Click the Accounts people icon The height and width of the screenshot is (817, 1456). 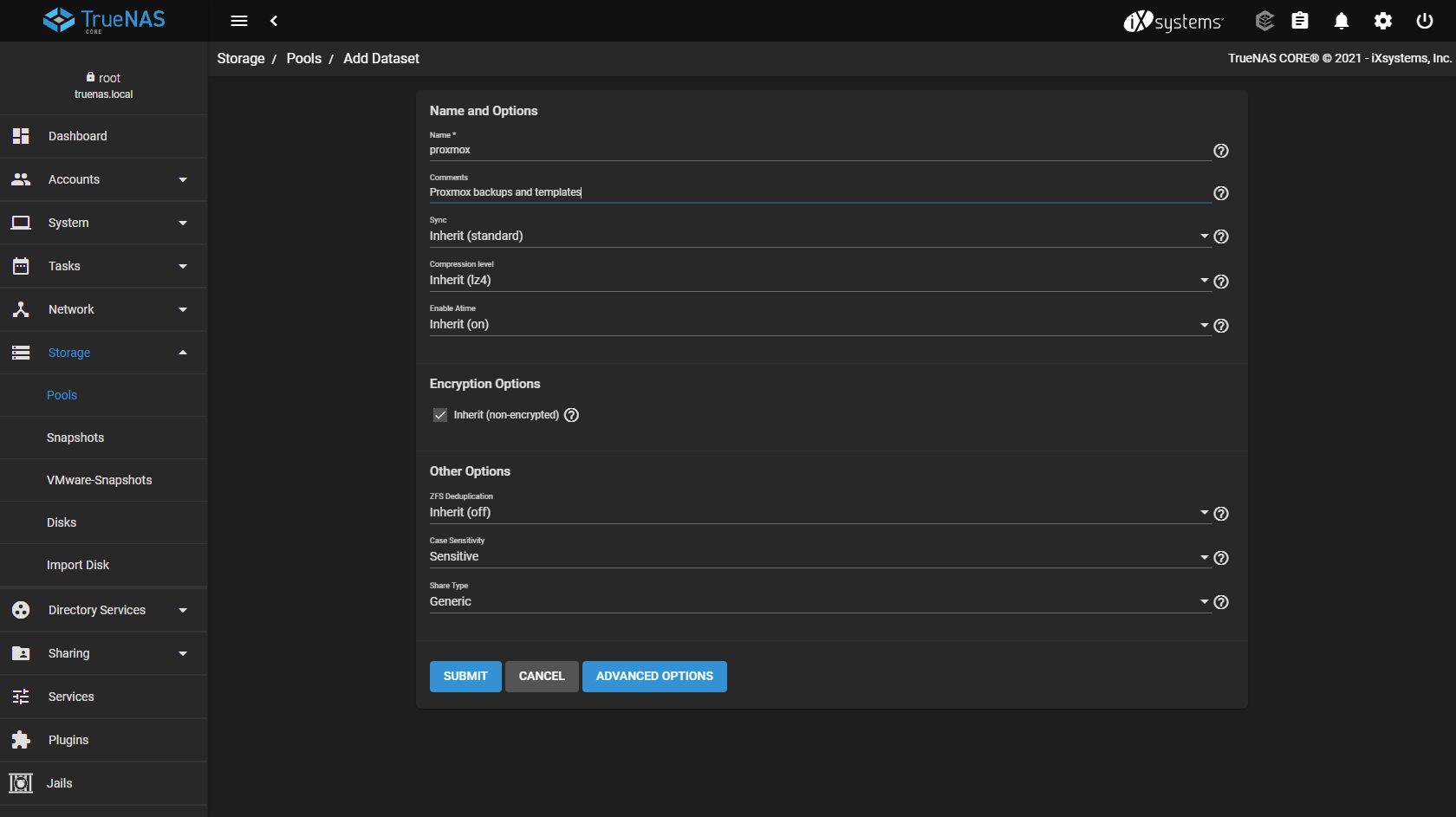(21, 179)
